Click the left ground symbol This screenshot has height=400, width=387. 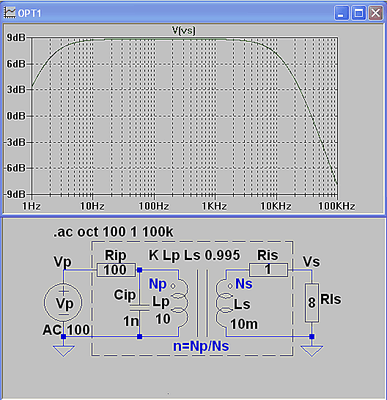(x=63, y=351)
